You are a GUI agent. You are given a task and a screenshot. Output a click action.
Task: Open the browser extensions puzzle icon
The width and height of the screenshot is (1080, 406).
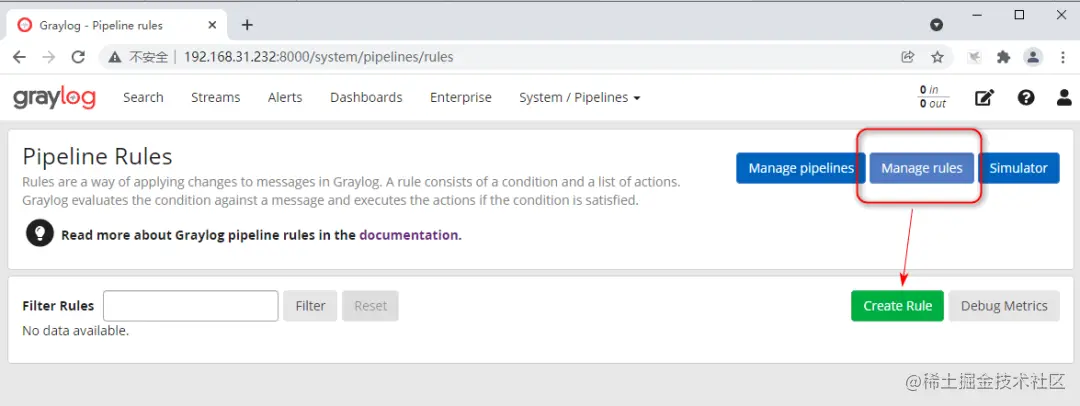coord(1004,57)
